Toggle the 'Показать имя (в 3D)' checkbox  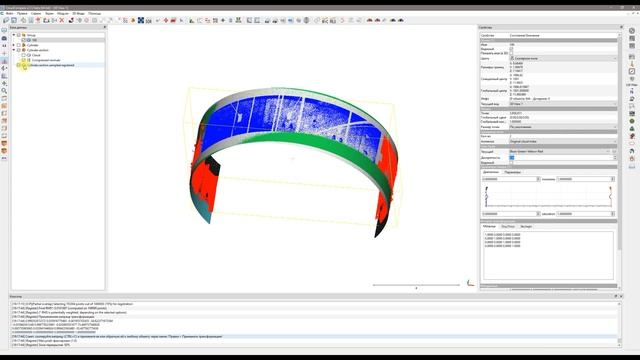pos(511,53)
